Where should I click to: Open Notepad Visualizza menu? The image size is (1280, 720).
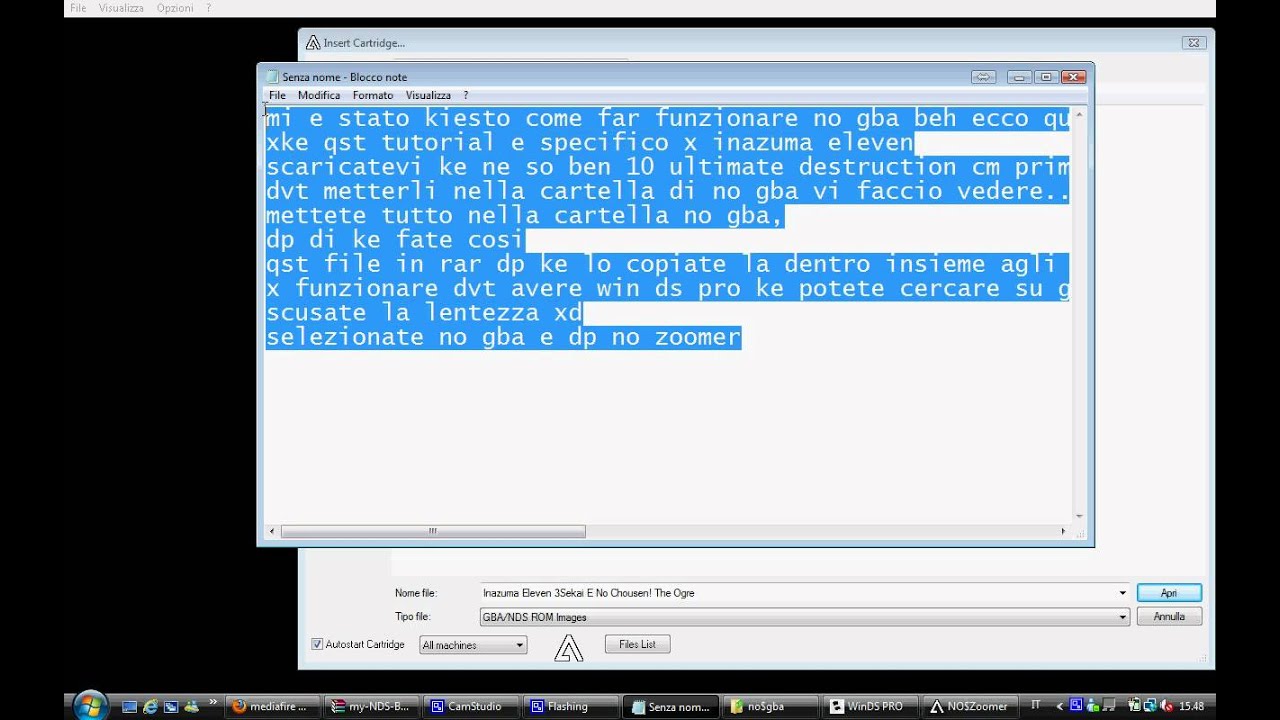pyautogui.click(x=428, y=95)
